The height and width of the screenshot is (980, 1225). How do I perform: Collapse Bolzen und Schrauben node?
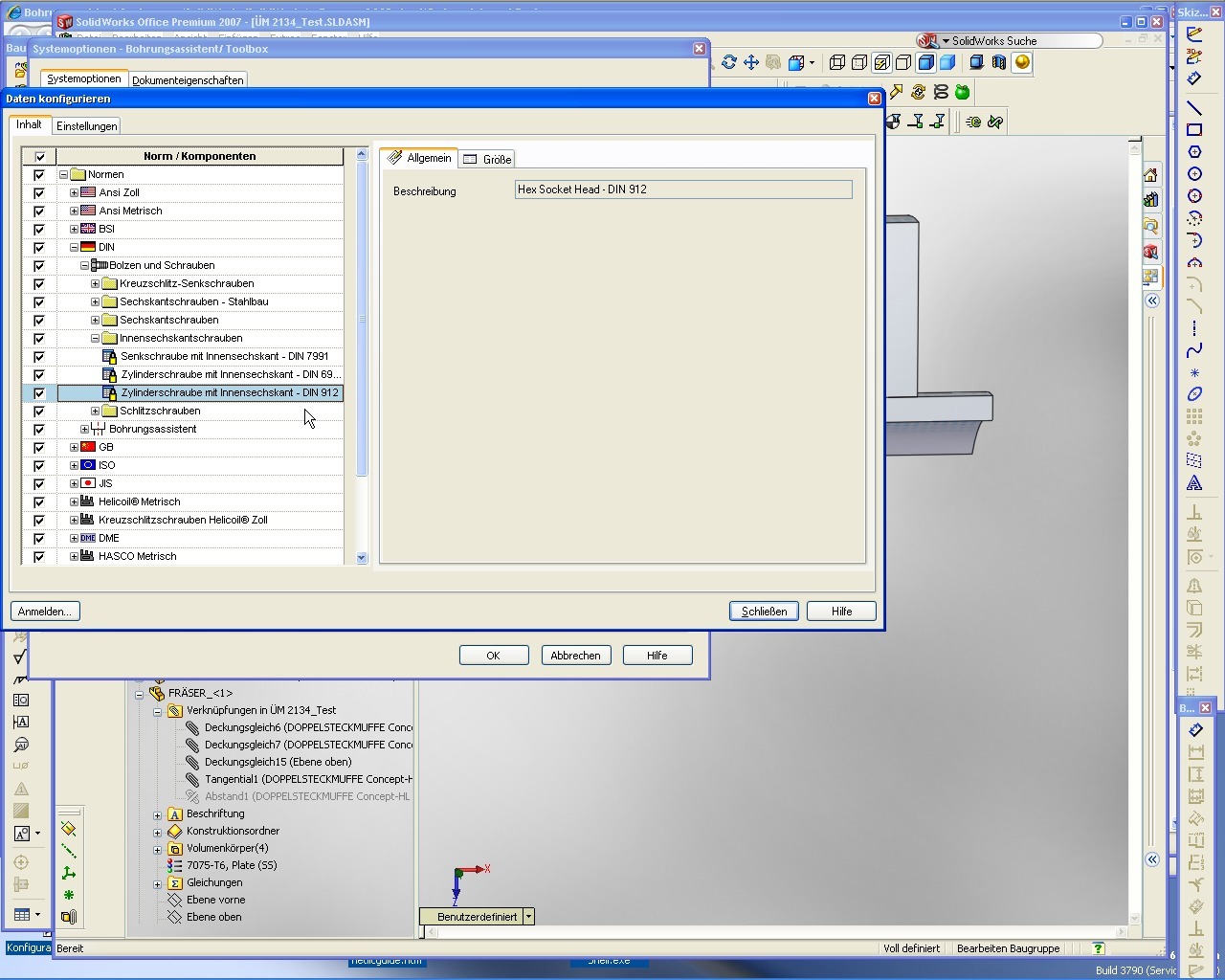click(84, 265)
